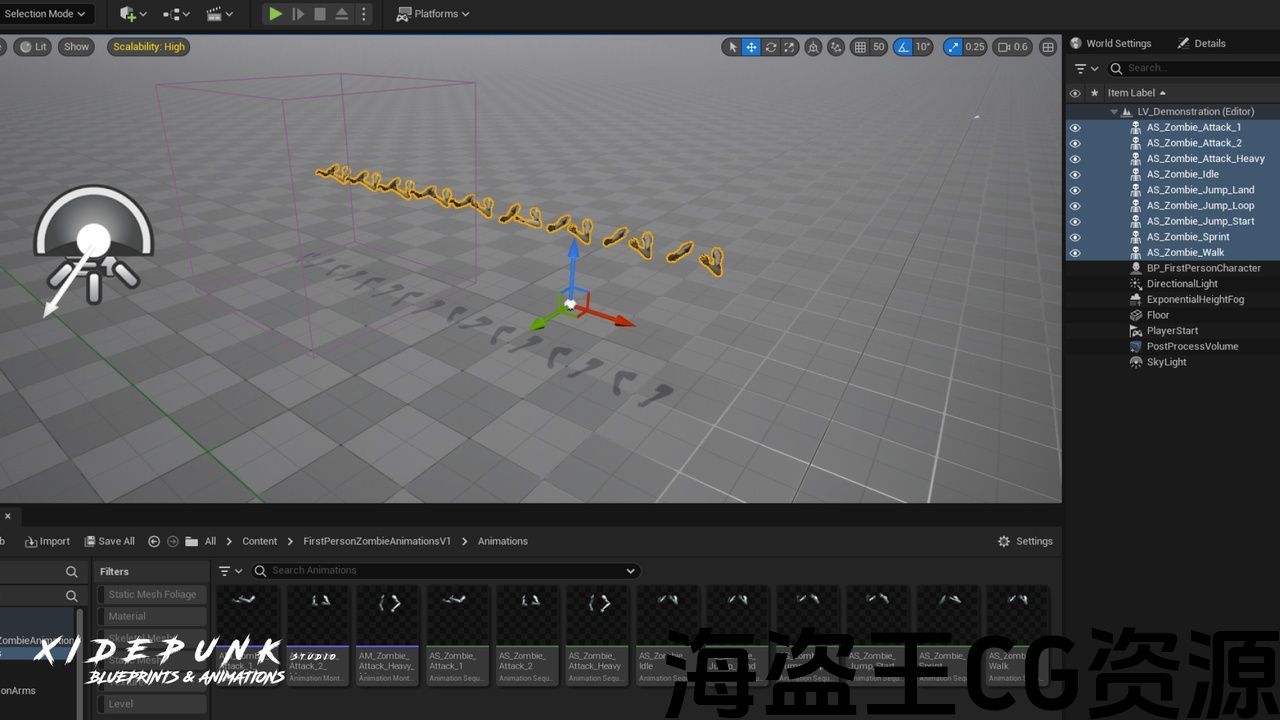Click the camera speed 0.6 control
The height and width of the screenshot is (720, 1280).
tap(1013, 47)
